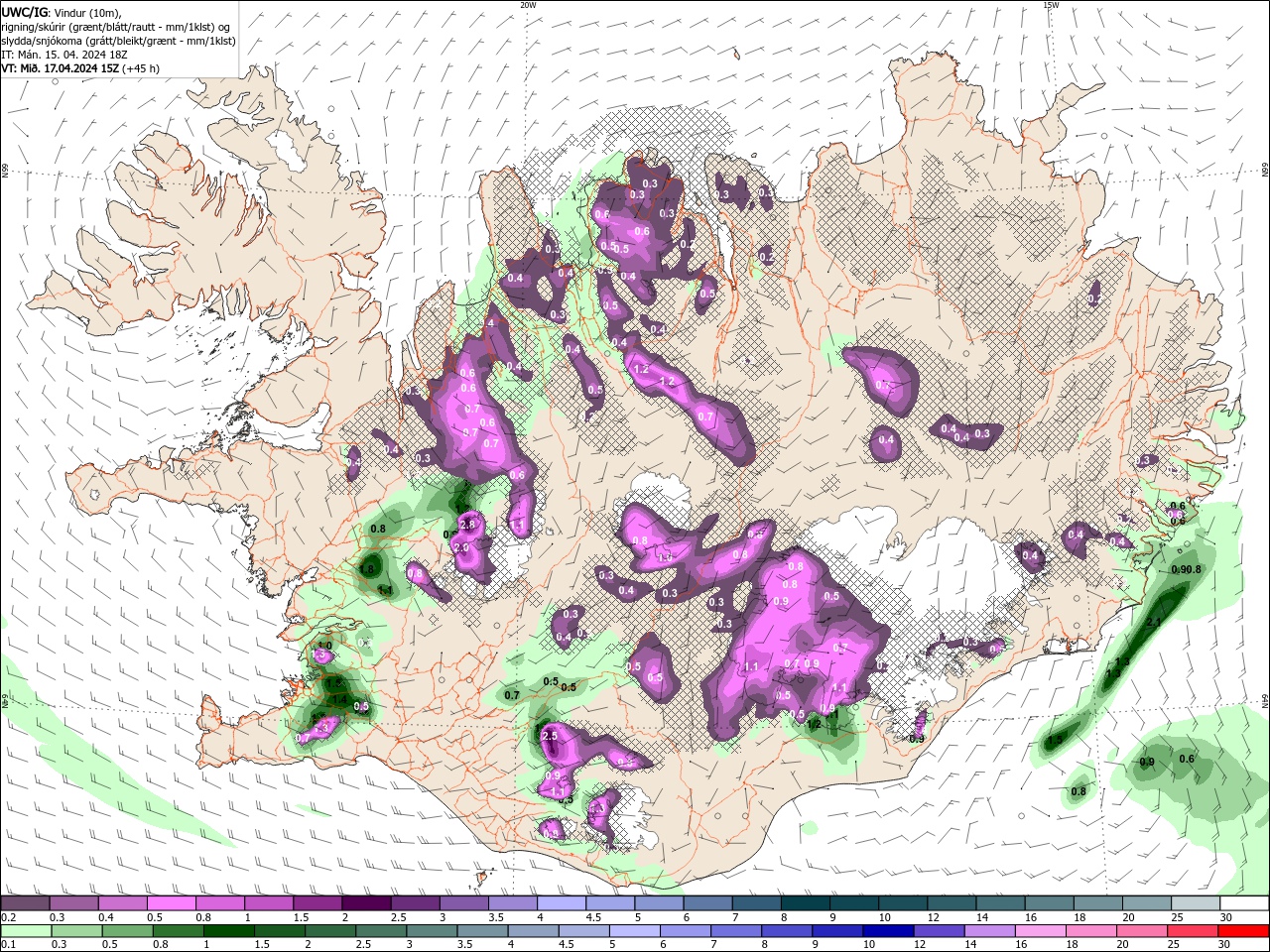
Task: Click the pale green 0.1 rain legend swatch
Action: pos(26,931)
